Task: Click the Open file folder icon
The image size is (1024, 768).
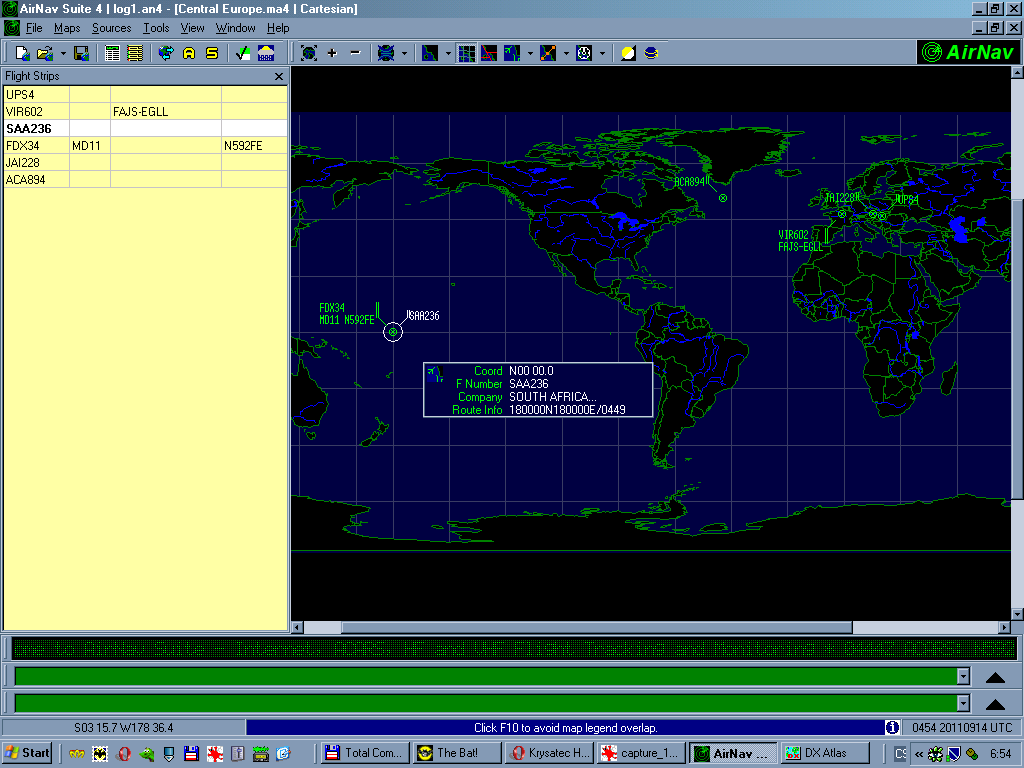Action: pos(44,53)
